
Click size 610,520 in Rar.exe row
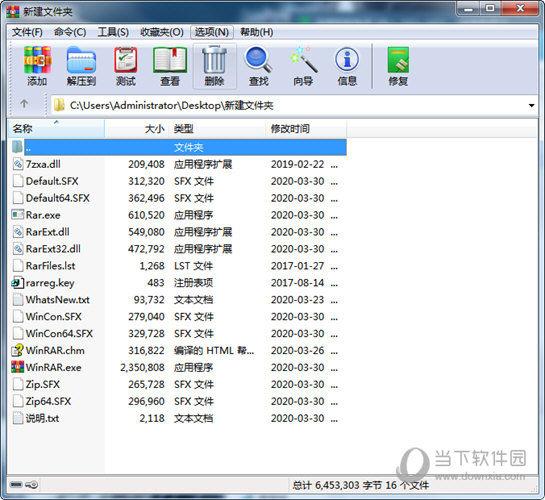click(x=146, y=215)
